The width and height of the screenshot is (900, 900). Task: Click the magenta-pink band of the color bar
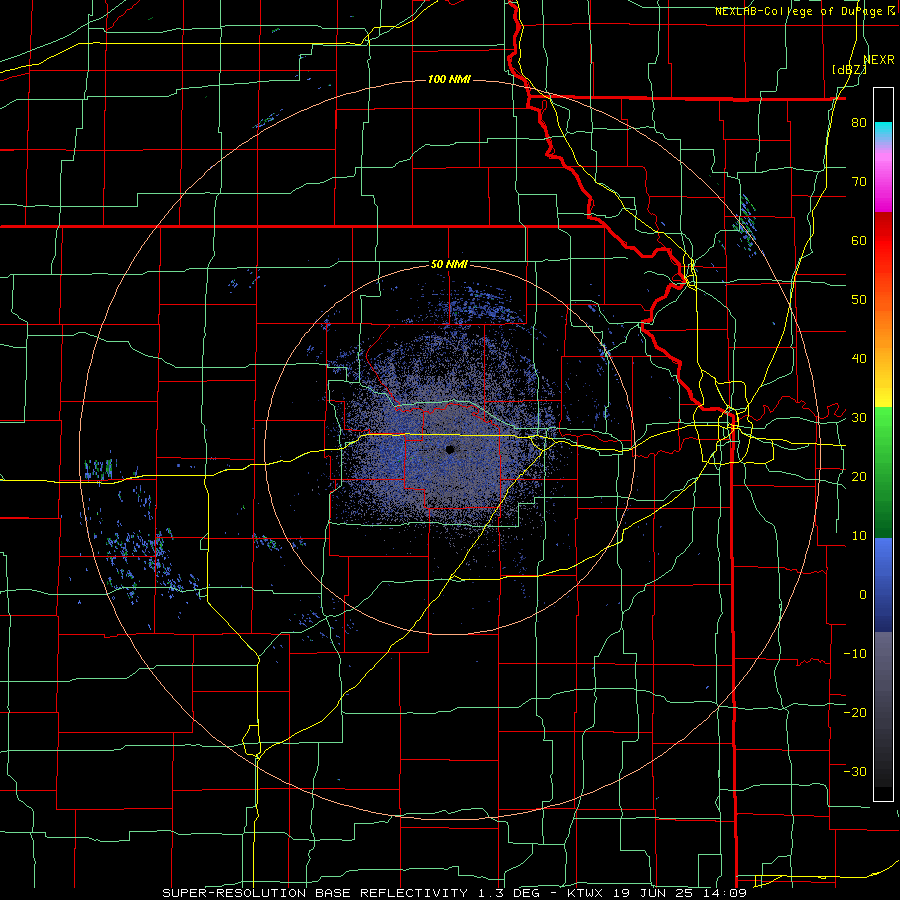[x=883, y=178]
